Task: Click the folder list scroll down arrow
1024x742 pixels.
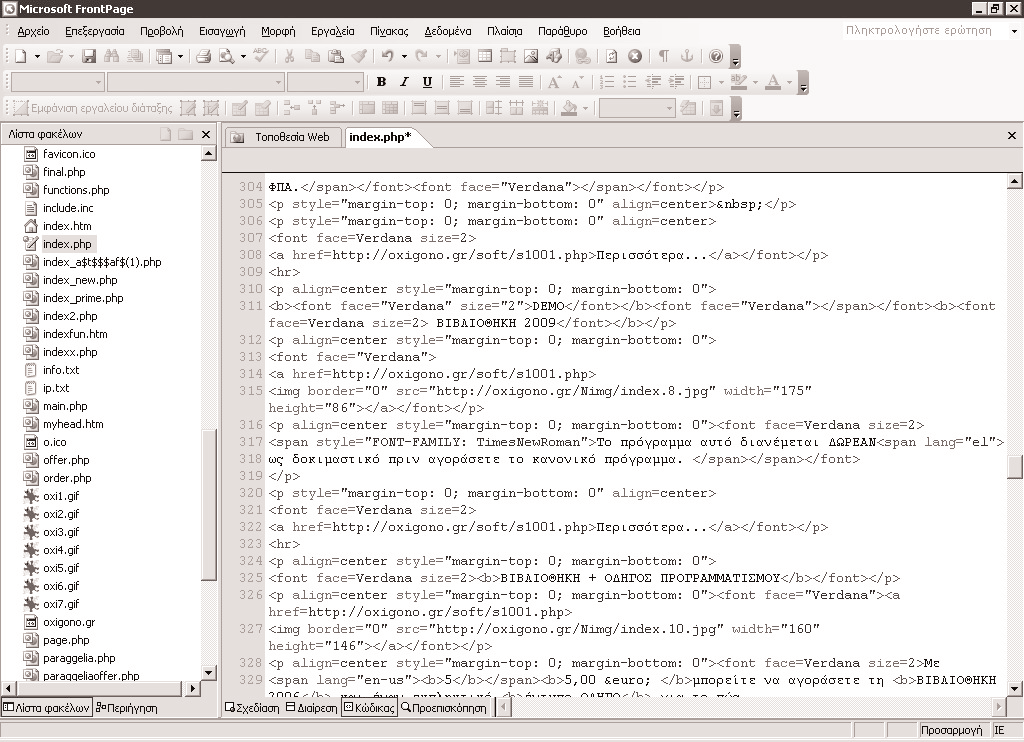Action: 208,673
